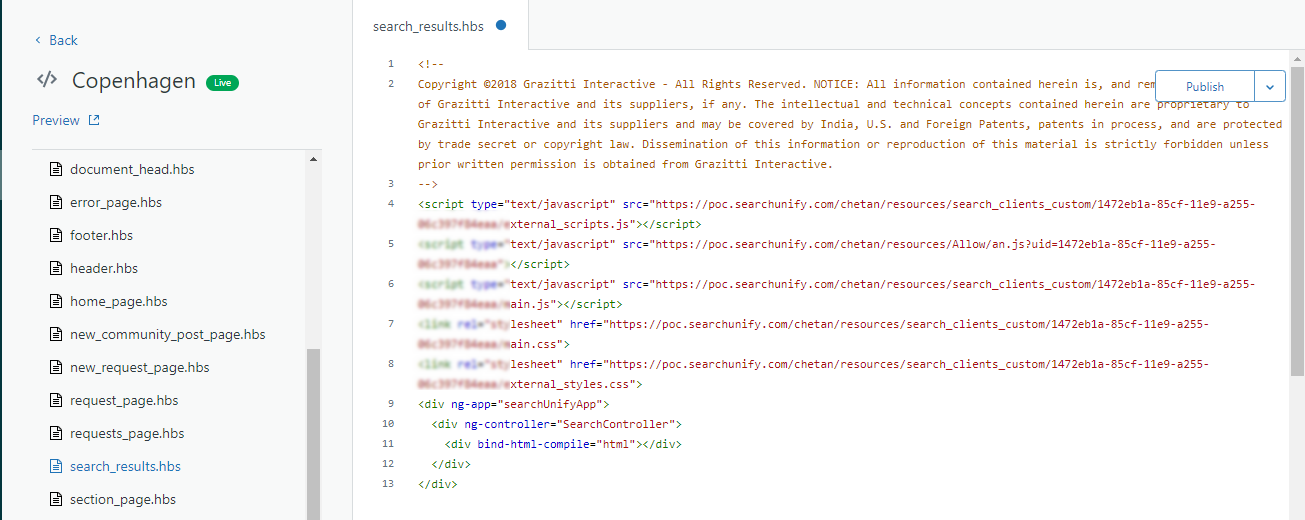The image size is (1305, 520).
Task: Open new_community_post_page.hbs template
Action: 167,334
